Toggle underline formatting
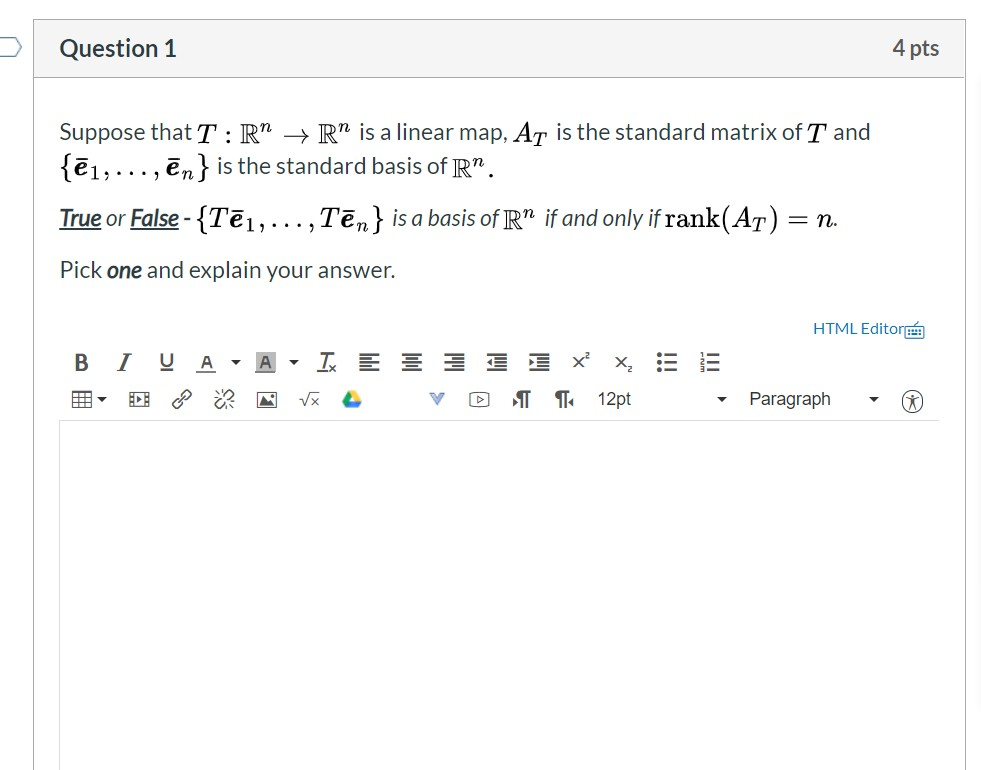981x770 pixels. click(166, 362)
